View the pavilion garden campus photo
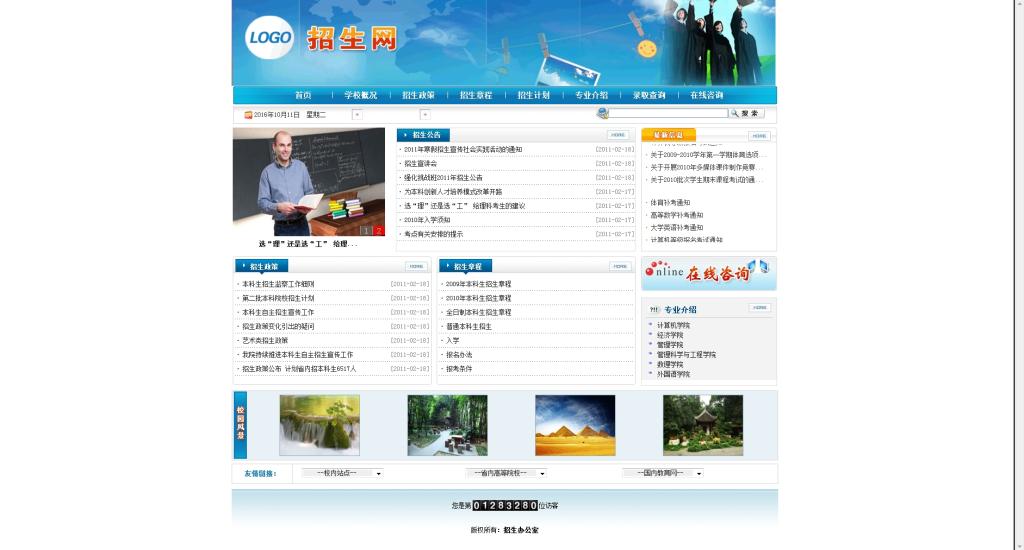This screenshot has height=550, width=1024. pos(703,425)
